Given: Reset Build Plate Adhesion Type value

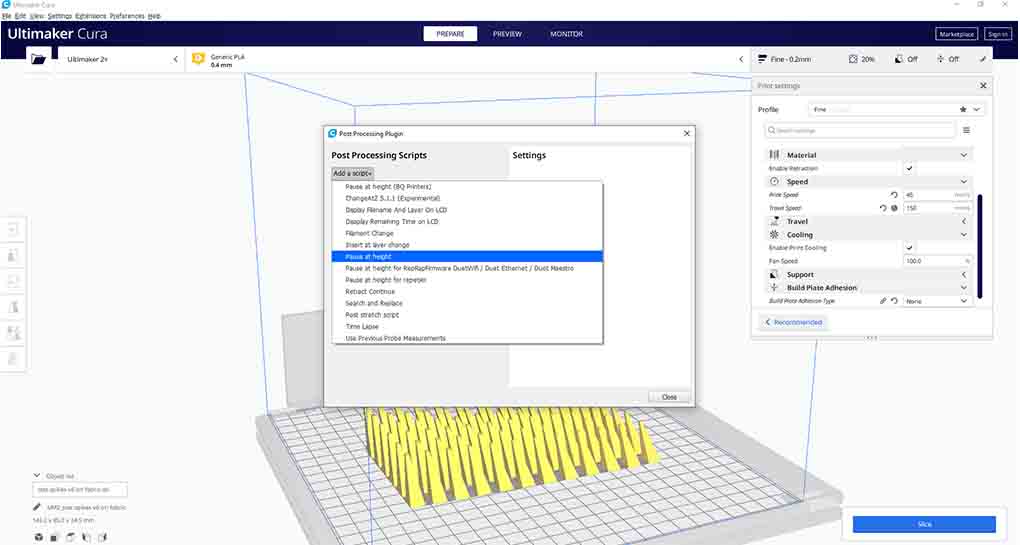Looking at the screenshot, I should (894, 301).
